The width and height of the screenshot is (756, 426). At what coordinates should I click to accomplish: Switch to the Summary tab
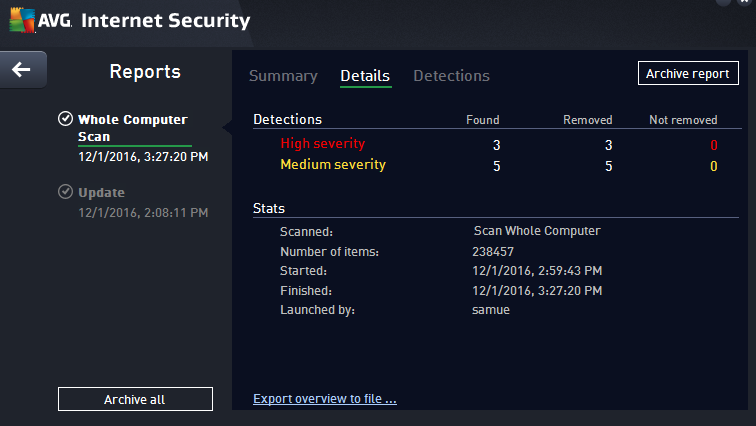tap(283, 76)
